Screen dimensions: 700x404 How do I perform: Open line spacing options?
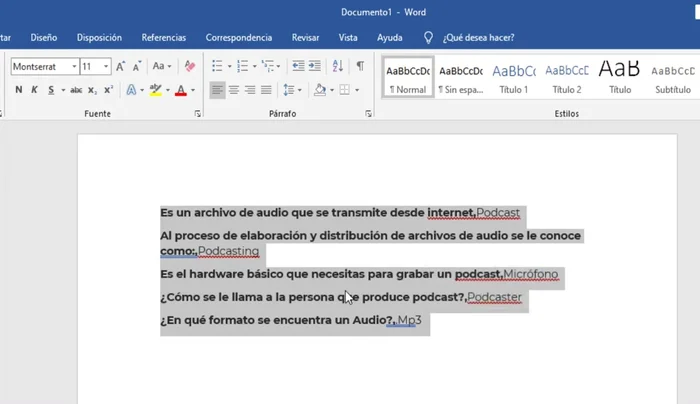292,90
